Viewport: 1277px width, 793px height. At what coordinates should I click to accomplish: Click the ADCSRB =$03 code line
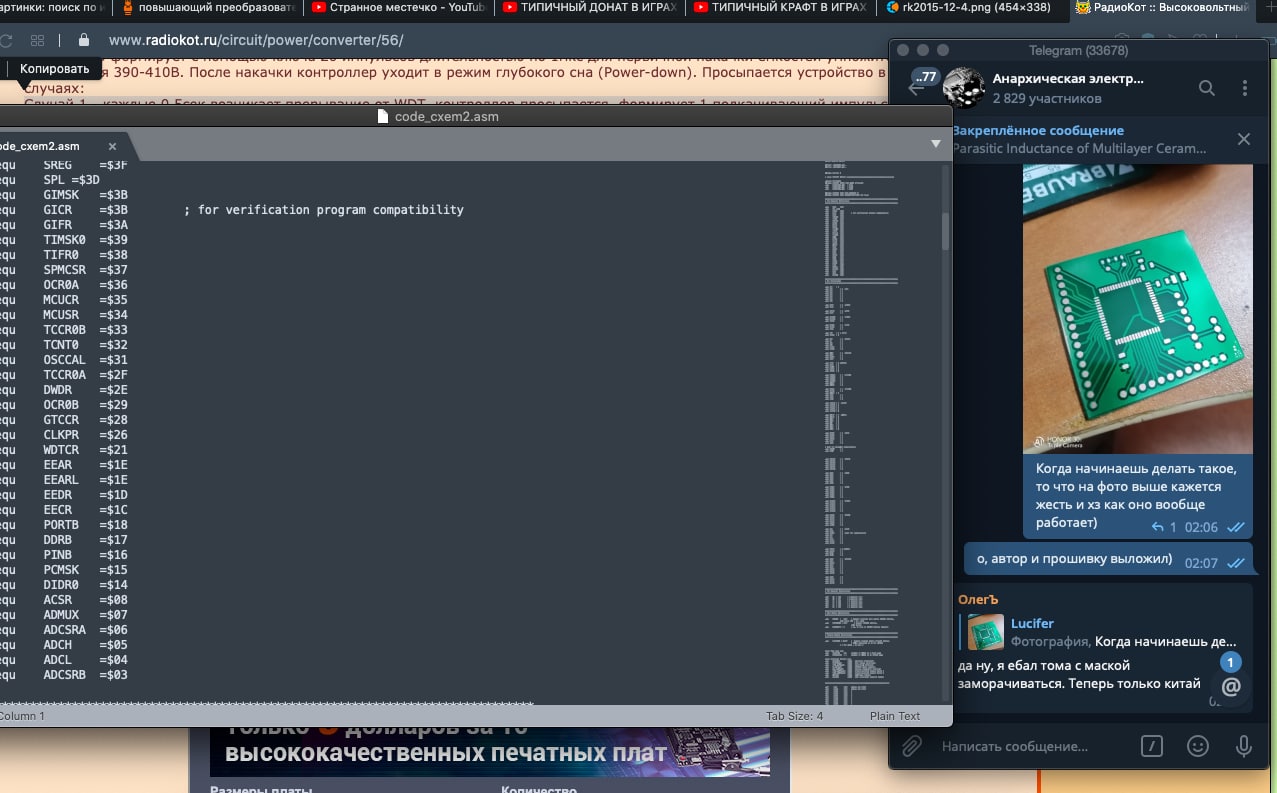[x=65, y=675]
